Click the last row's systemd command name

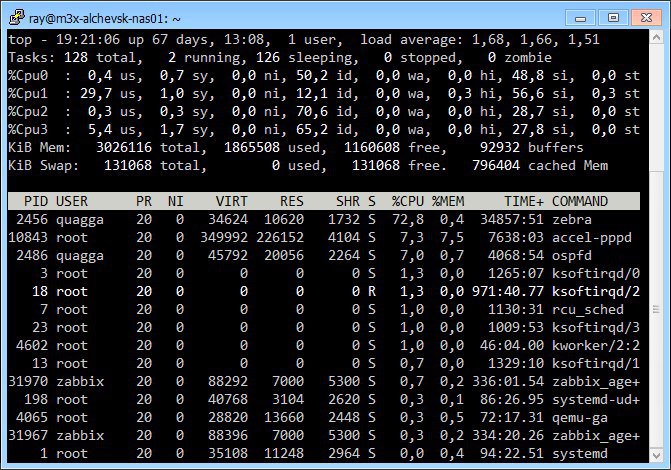pos(580,453)
